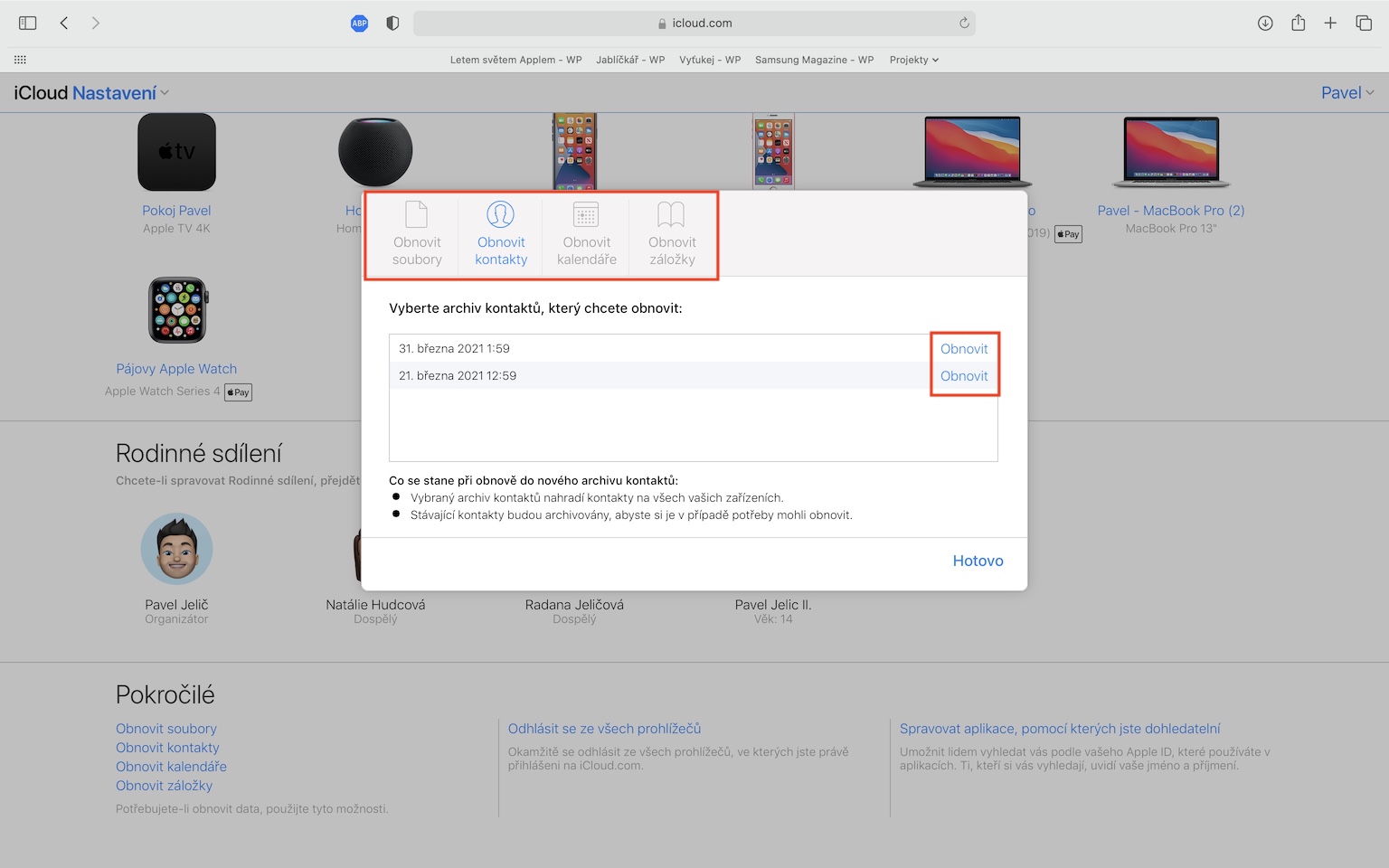Click the Apple Pay badge under Apple Watch
1389x868 pixels.
point(238,392)
